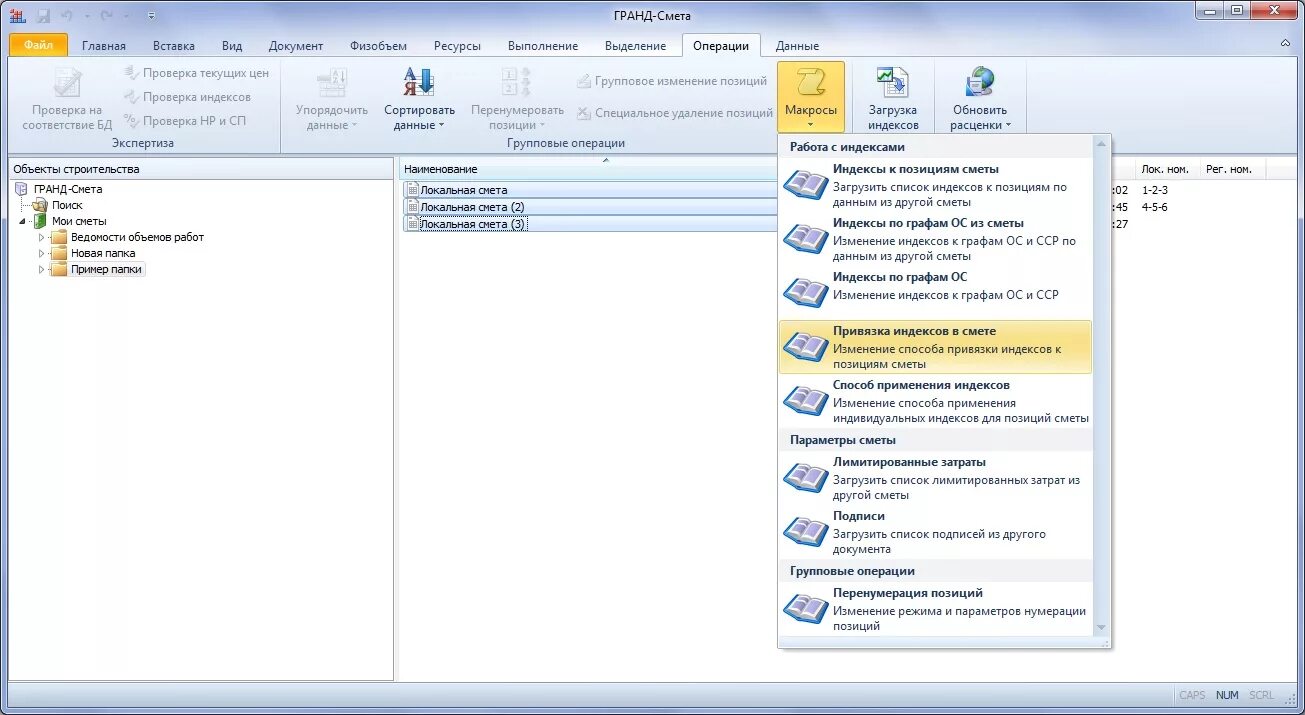
Task: Switch to the Физобъем ribbon tab
Action: coord(378,46)
